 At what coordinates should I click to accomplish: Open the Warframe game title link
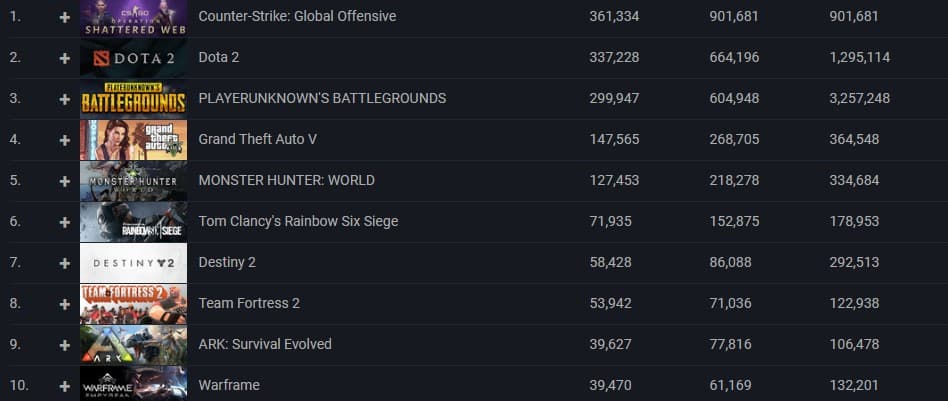(x=228, y=385)
